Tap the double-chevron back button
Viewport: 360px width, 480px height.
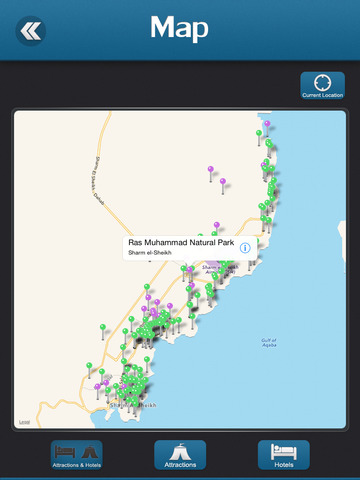pos(30,31)
